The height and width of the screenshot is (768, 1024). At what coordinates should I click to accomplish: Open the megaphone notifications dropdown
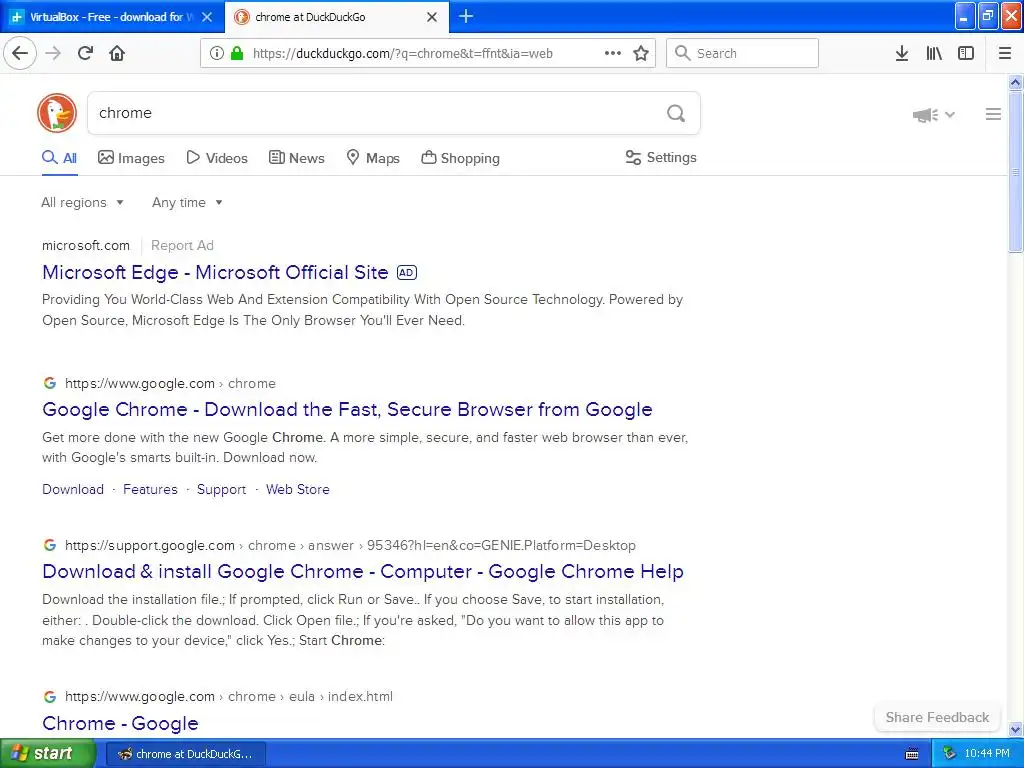pyautogui.click(x=934, y=115)
